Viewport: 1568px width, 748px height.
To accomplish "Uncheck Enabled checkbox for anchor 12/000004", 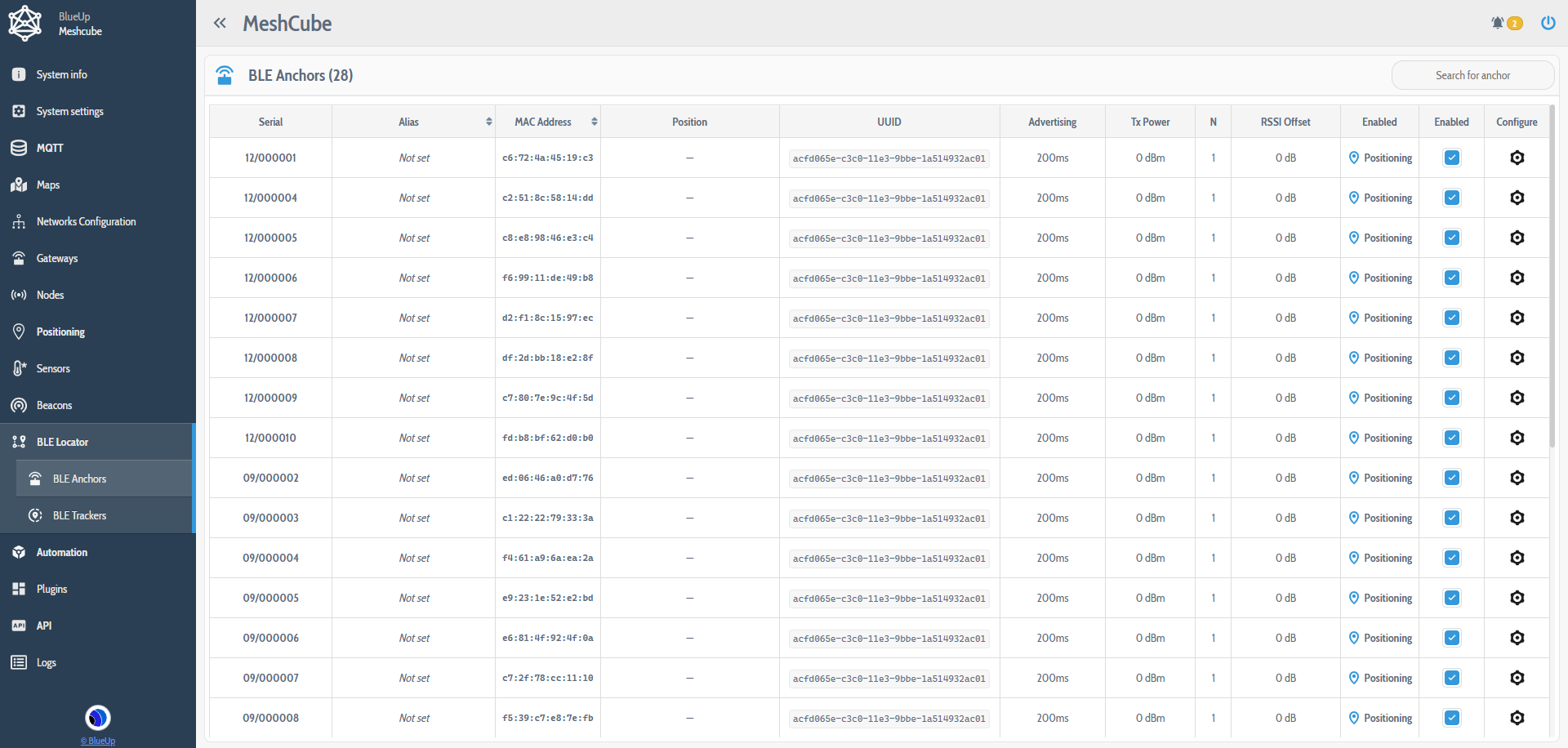I will [1451, 198].
